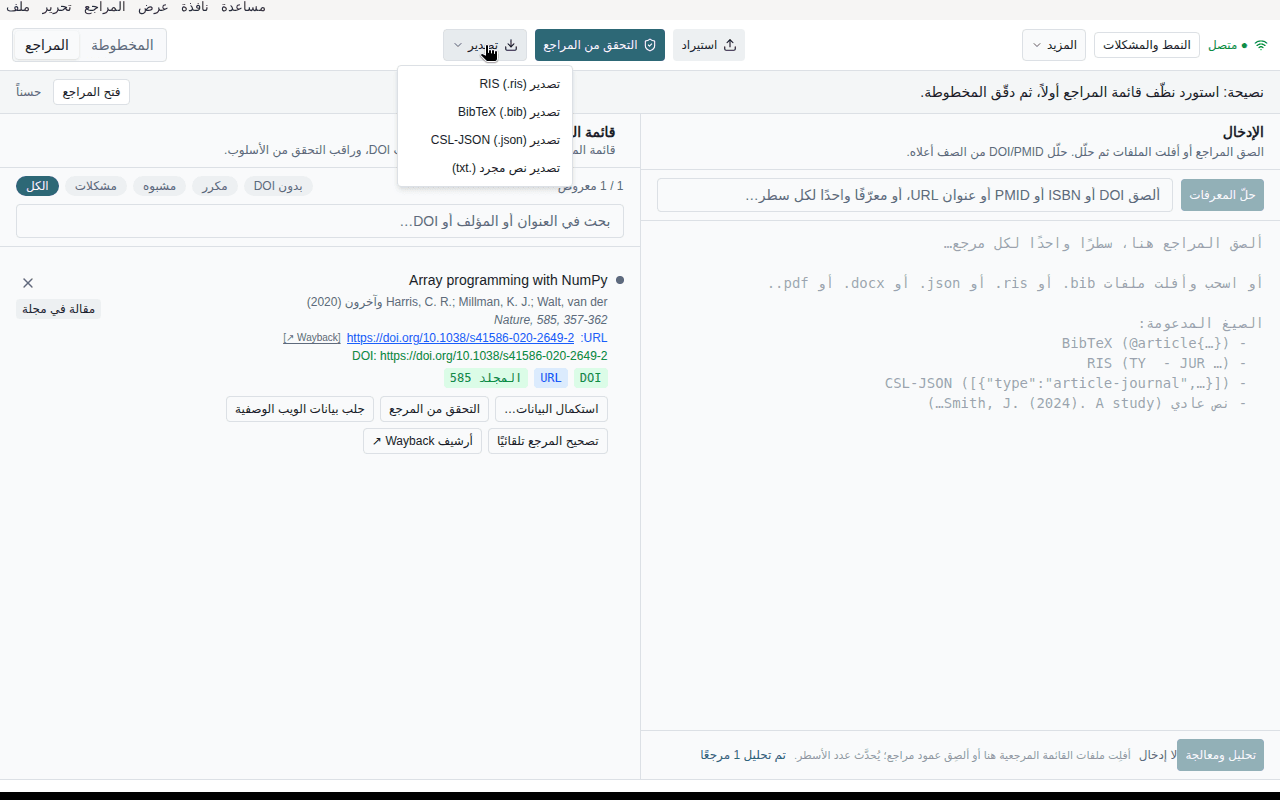1280x800 pixels.
Task: Open the مساعدة menu
Action: (x=241, y=7)
